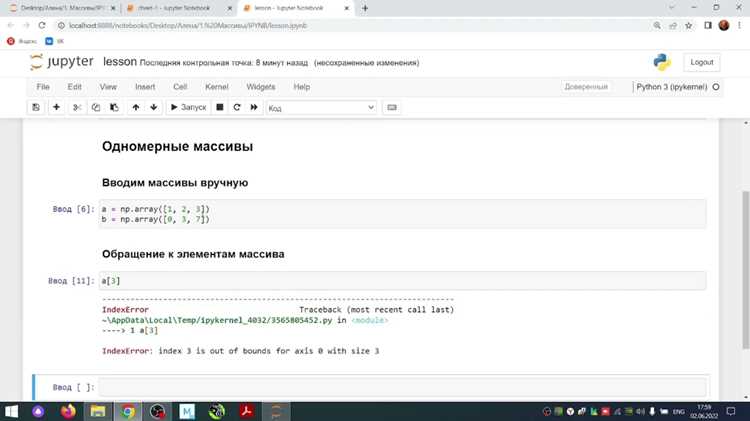The image size is (750, 421).
Task: Open the File menu
Action: click(x=43, y=87)
